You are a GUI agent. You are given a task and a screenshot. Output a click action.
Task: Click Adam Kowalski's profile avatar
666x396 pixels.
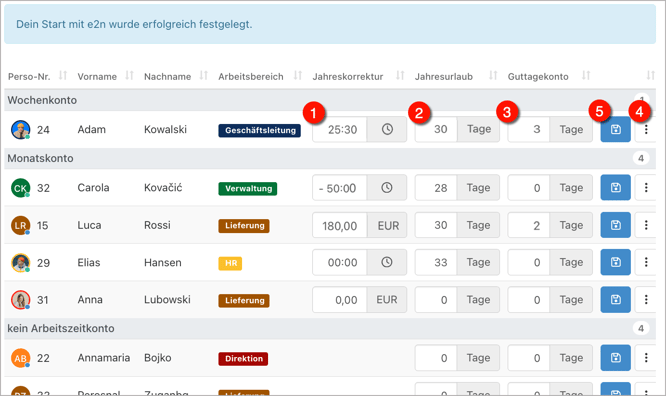20,130
